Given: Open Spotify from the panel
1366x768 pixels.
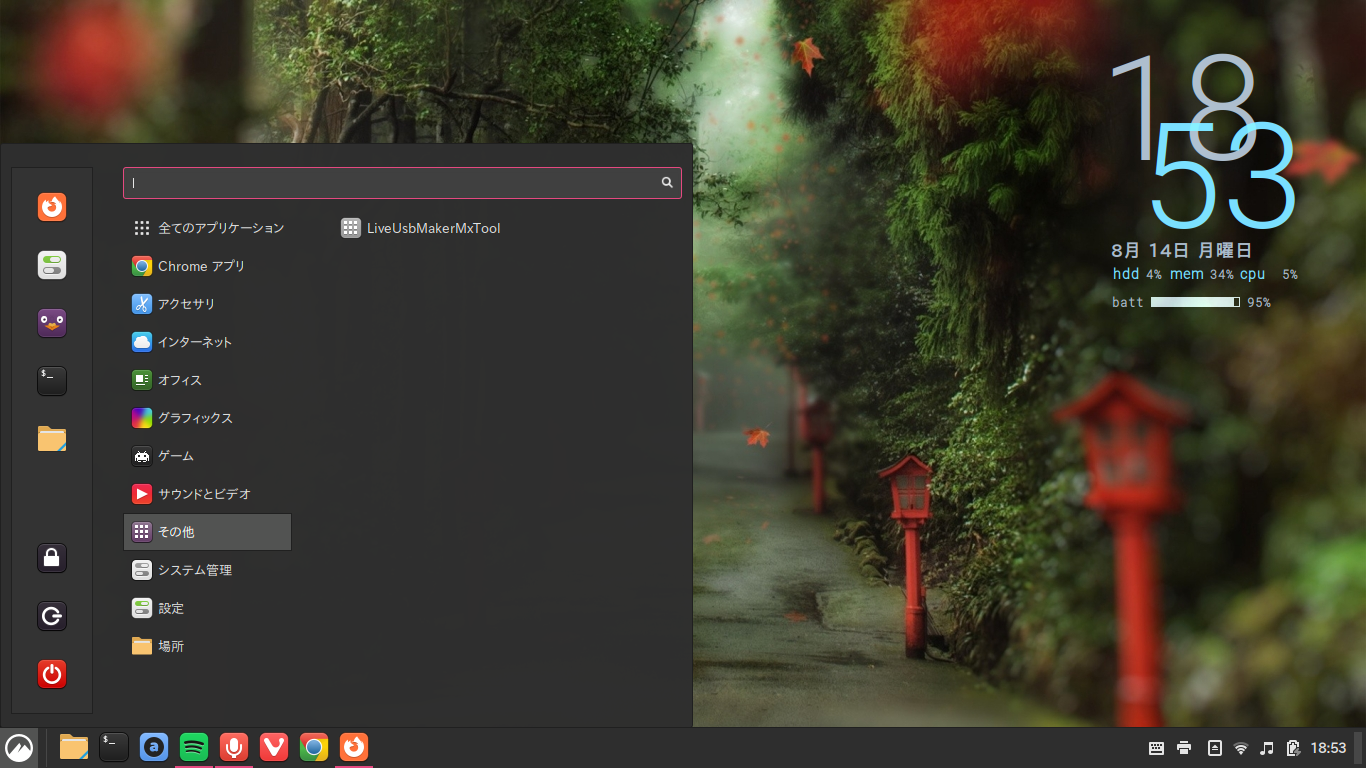Looking at the screenshot, I should (194, 747).
